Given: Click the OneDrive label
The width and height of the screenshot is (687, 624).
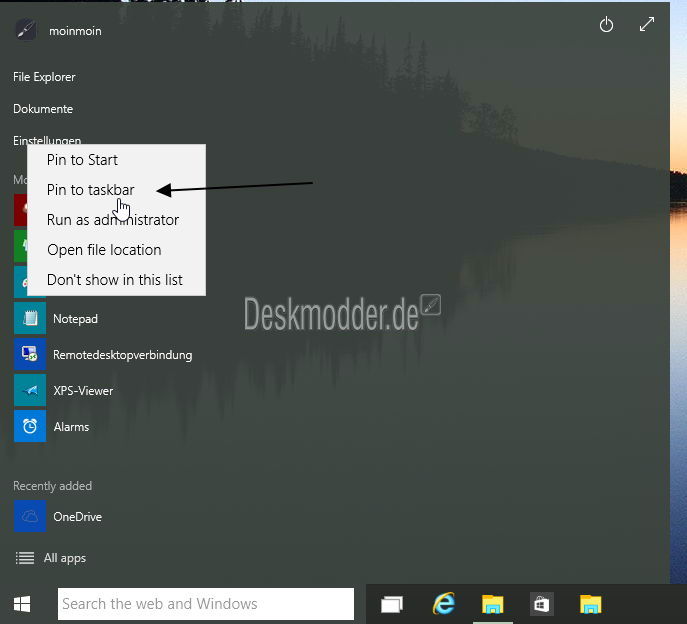Looking at the screenshot, I should (x=78, y=517).
